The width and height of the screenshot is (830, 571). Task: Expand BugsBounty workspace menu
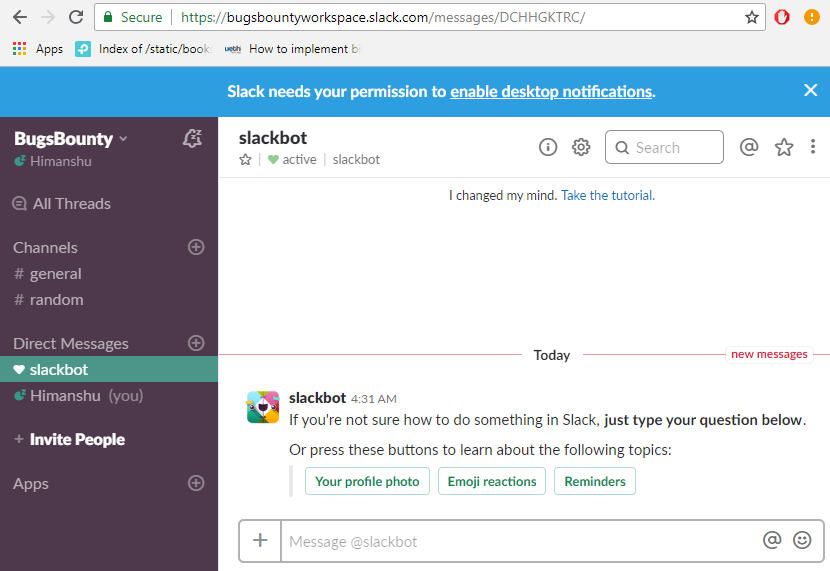tap(71, 139)
